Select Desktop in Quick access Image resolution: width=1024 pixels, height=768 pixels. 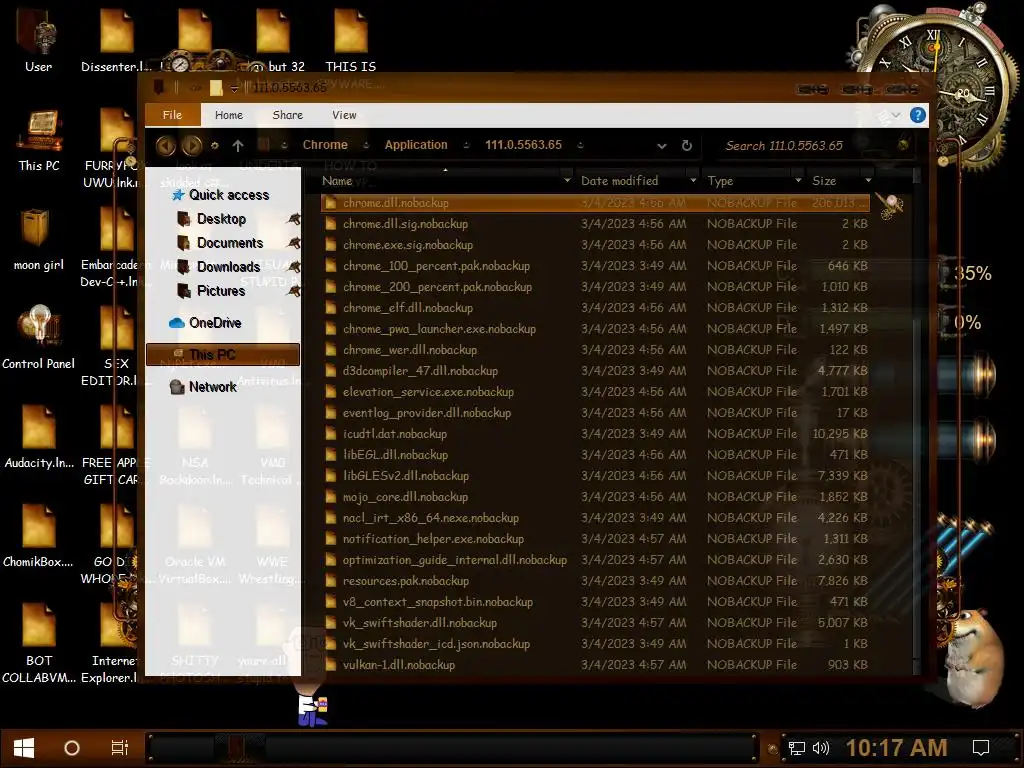click(221, 219)
